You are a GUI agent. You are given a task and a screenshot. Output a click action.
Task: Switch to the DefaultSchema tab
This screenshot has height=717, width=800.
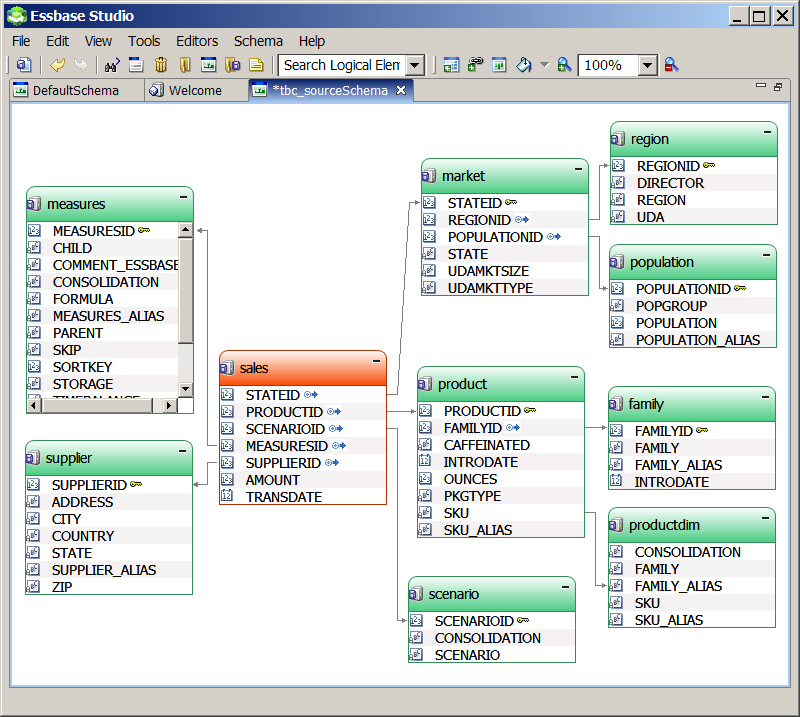(76, 90)
